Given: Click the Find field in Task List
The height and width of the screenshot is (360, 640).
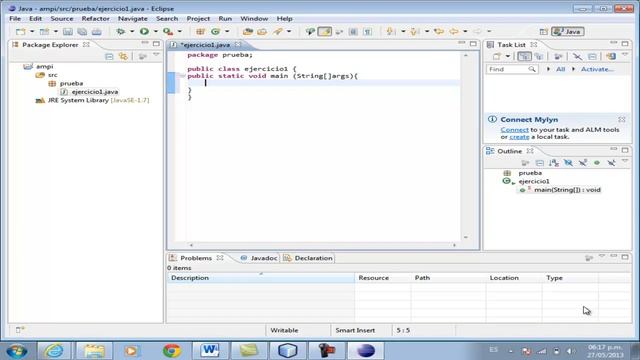Looking at the screenshot, I should point(512,69).
